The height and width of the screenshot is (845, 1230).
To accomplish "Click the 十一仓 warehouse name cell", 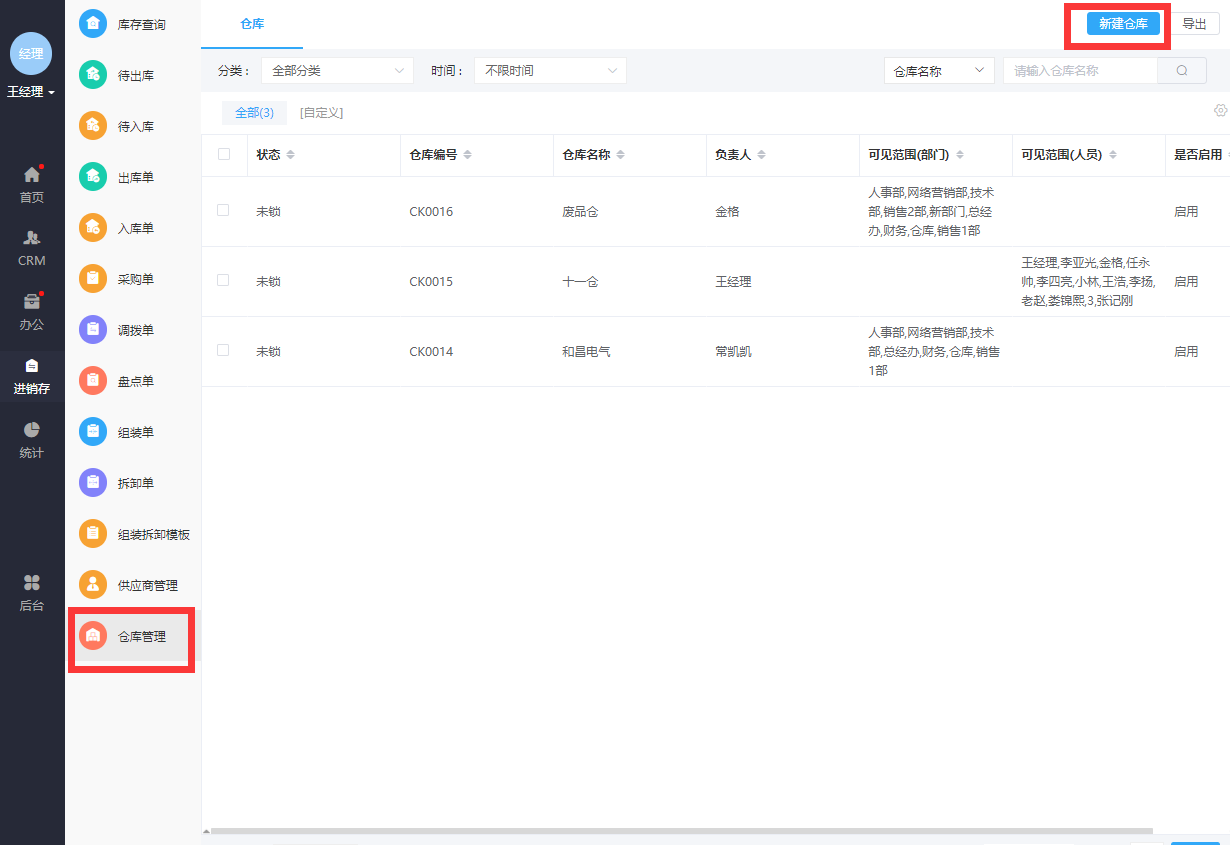I will coord(580,282).
